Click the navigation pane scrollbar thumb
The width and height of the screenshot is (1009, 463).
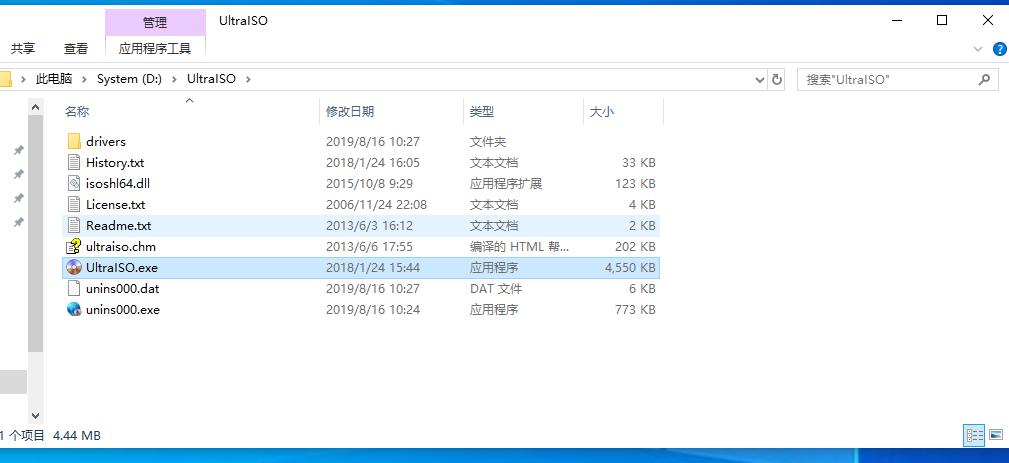pos(35,234)
